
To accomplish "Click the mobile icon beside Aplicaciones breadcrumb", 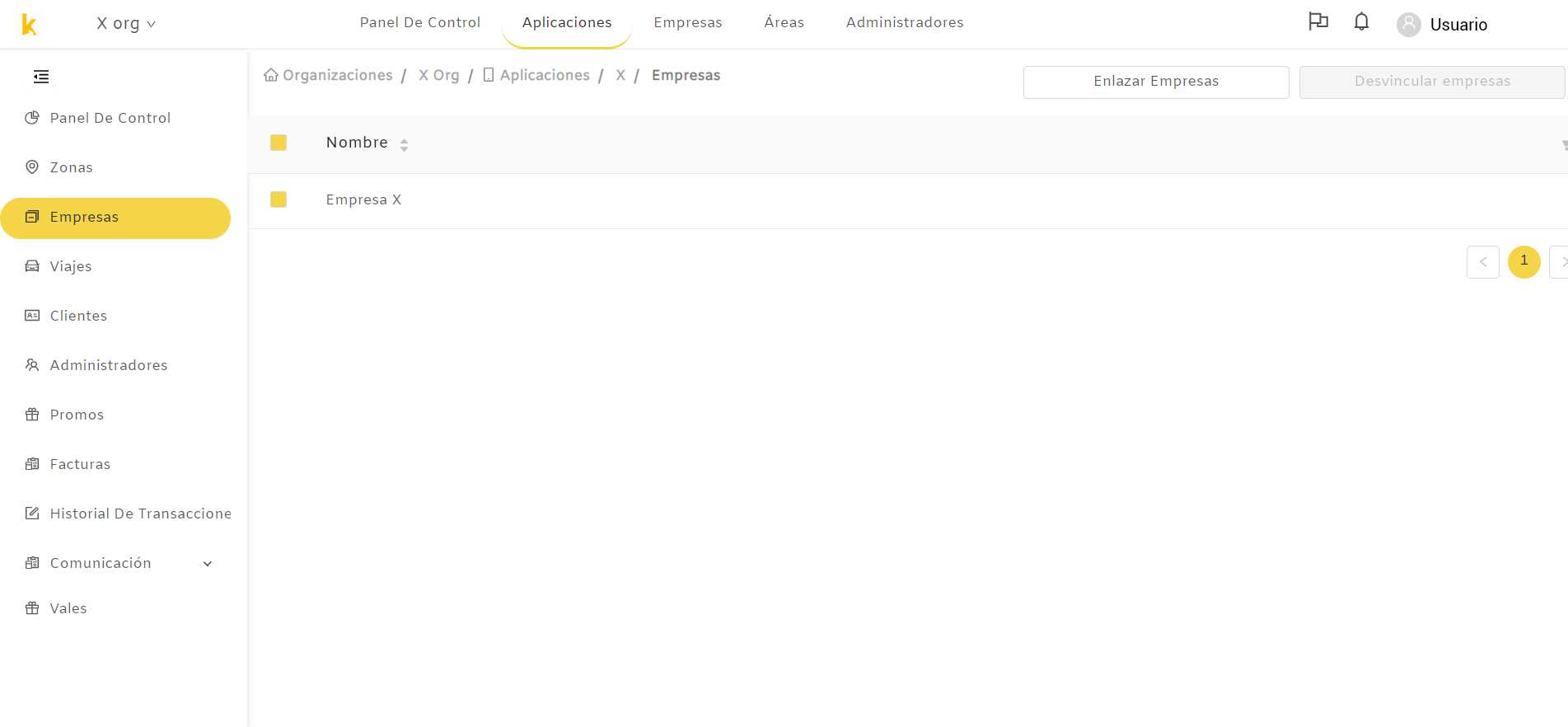I will pos(489,75).
